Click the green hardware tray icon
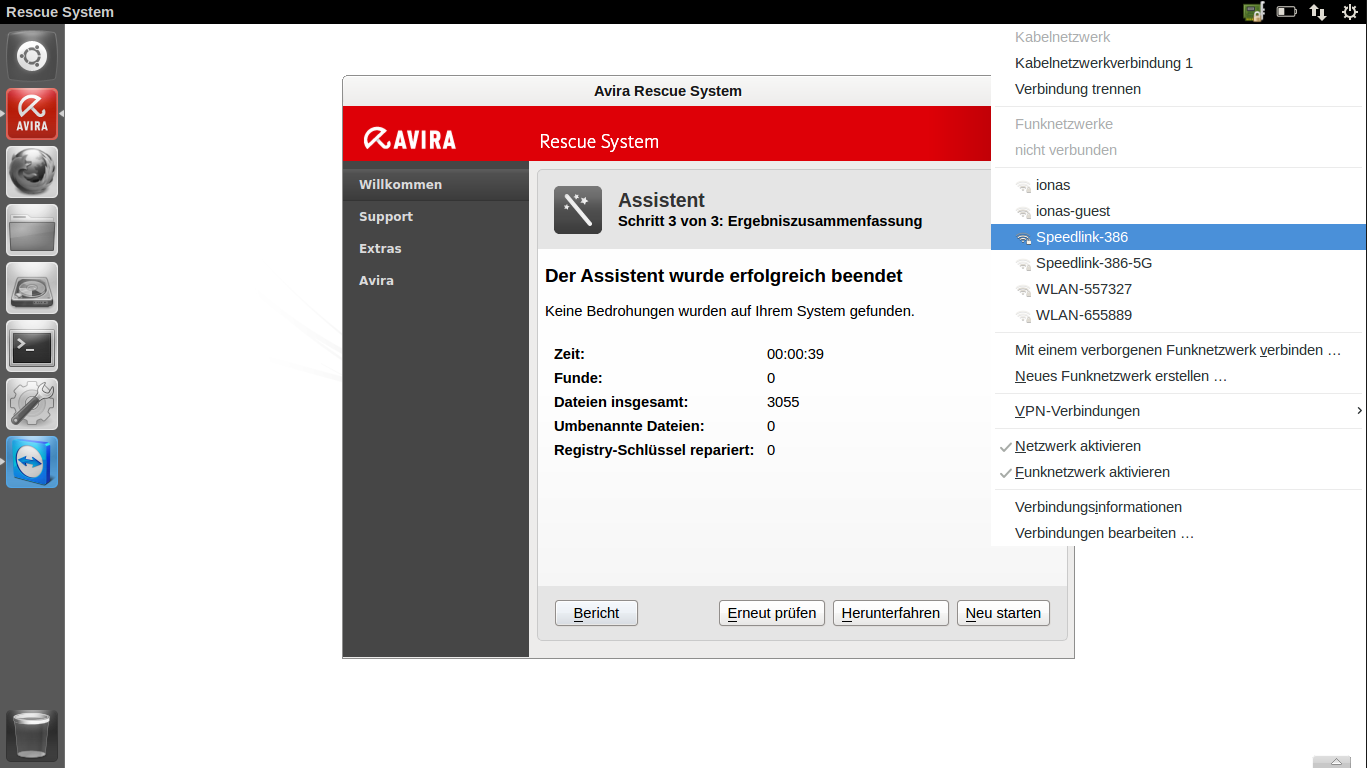The height and width of the screenshot is (768, 1367). point(1254,12)
